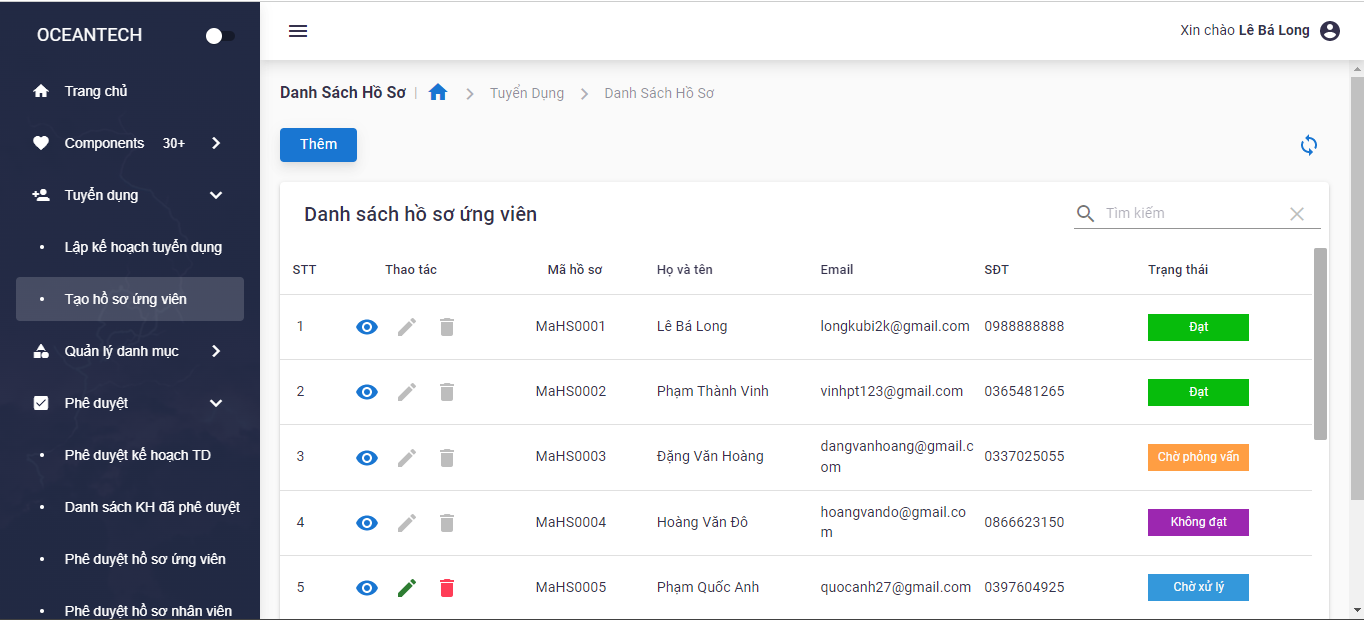The image size is (1364, 620).
Task: Click the Trạng thái column header
Action: (1178, 270)
